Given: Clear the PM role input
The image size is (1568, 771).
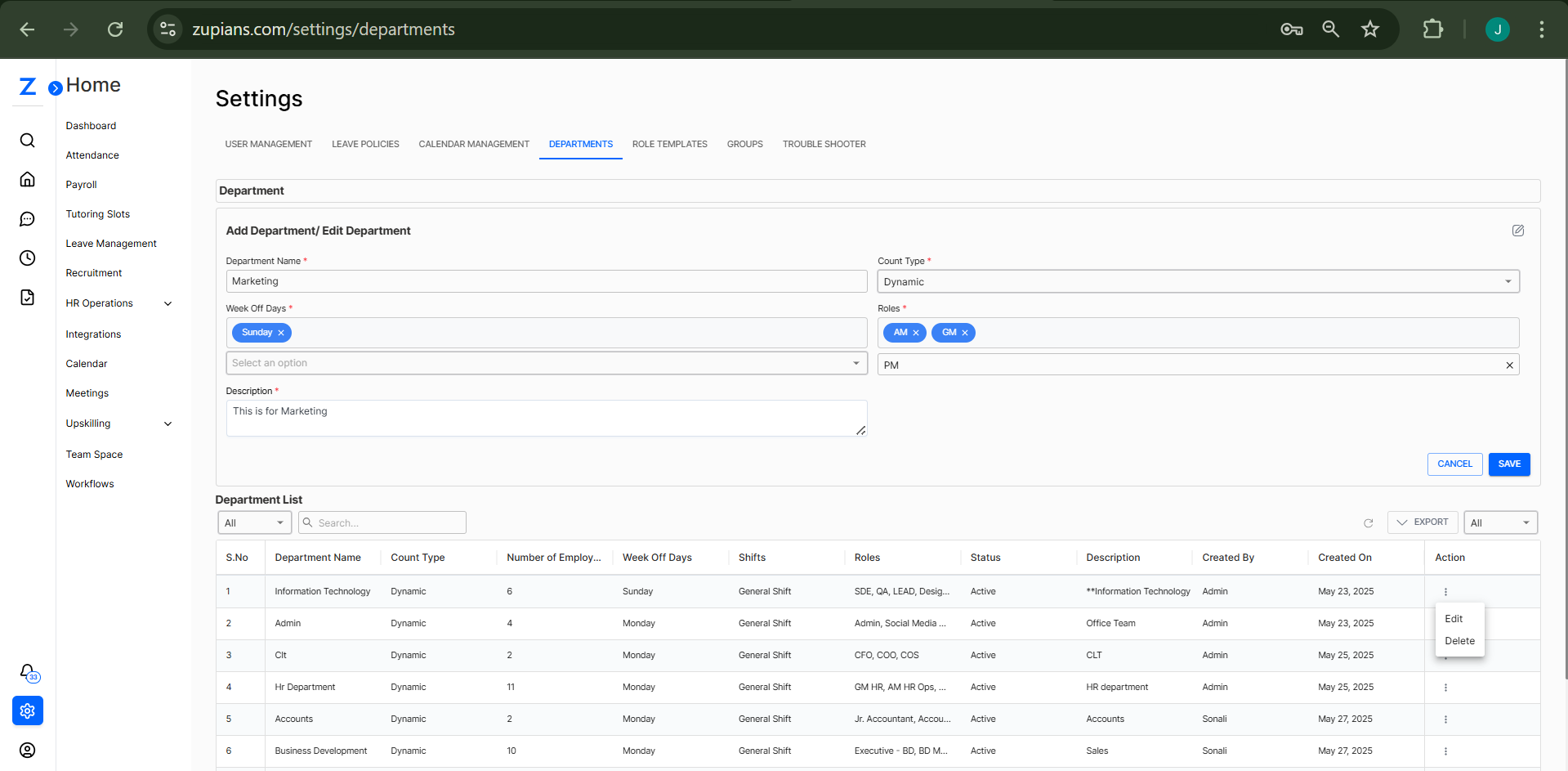Looking at the screenshot, I should click(x=1509, y=365).
